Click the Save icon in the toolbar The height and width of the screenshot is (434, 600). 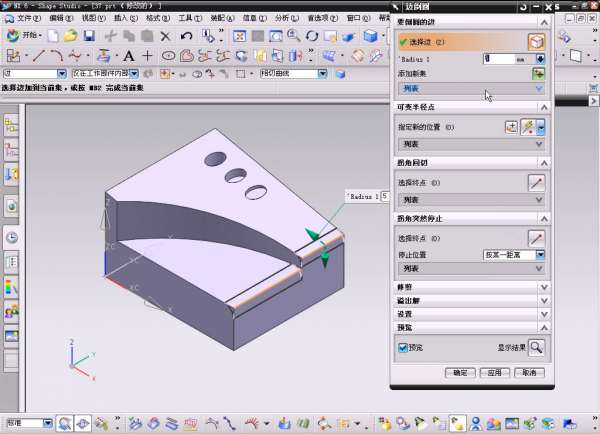point(89,36)
